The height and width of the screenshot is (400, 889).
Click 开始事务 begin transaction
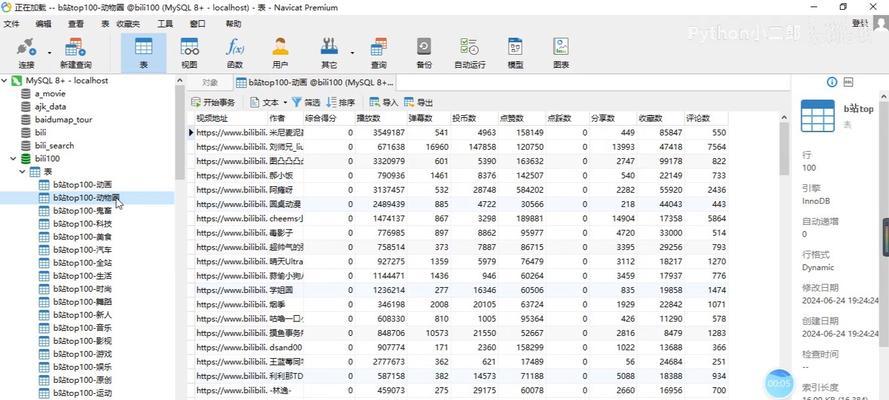213,103
